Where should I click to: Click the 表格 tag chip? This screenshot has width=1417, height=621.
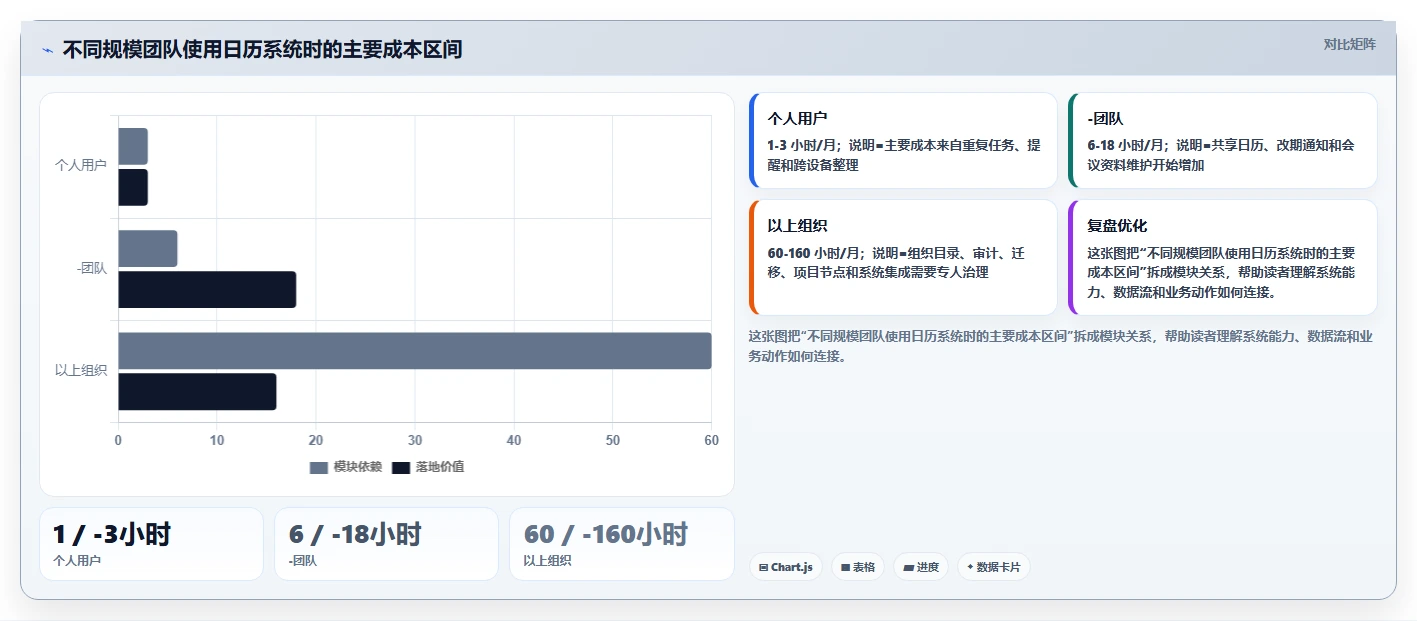858,567
